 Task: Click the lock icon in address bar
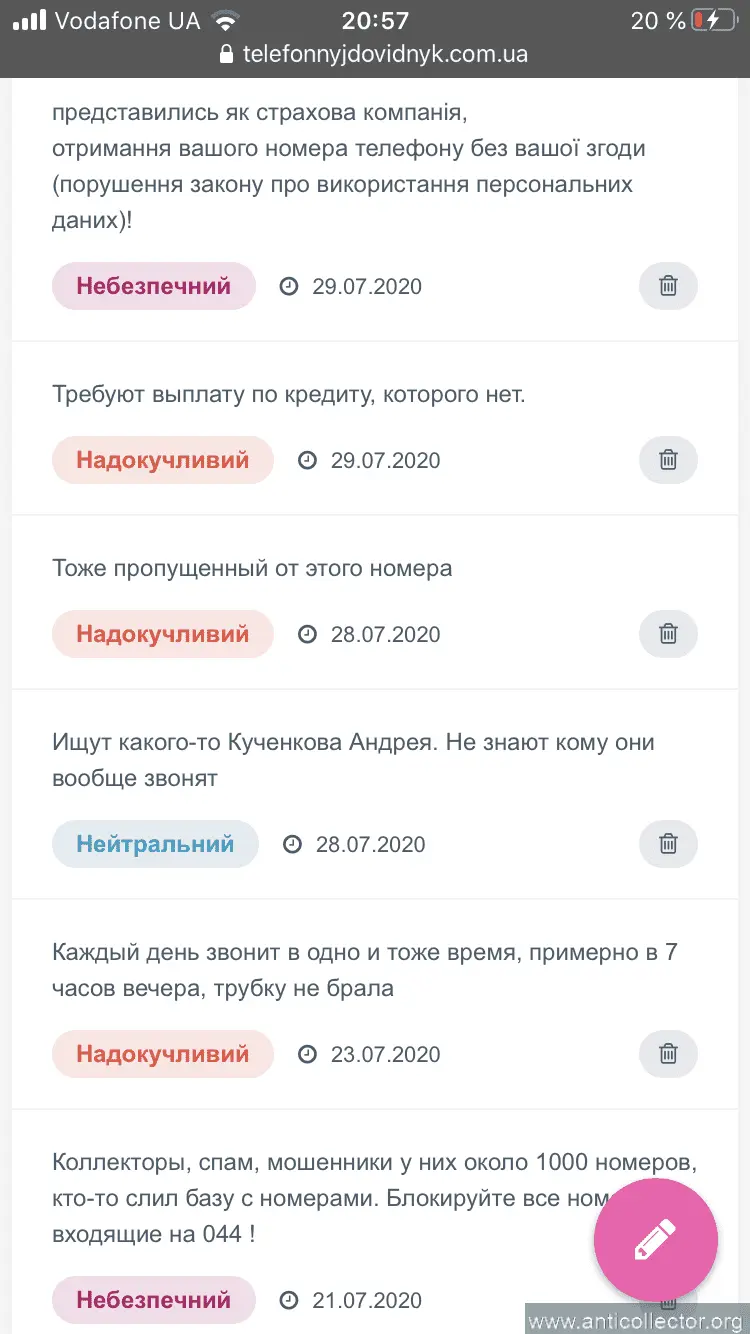tap(226, 54)
